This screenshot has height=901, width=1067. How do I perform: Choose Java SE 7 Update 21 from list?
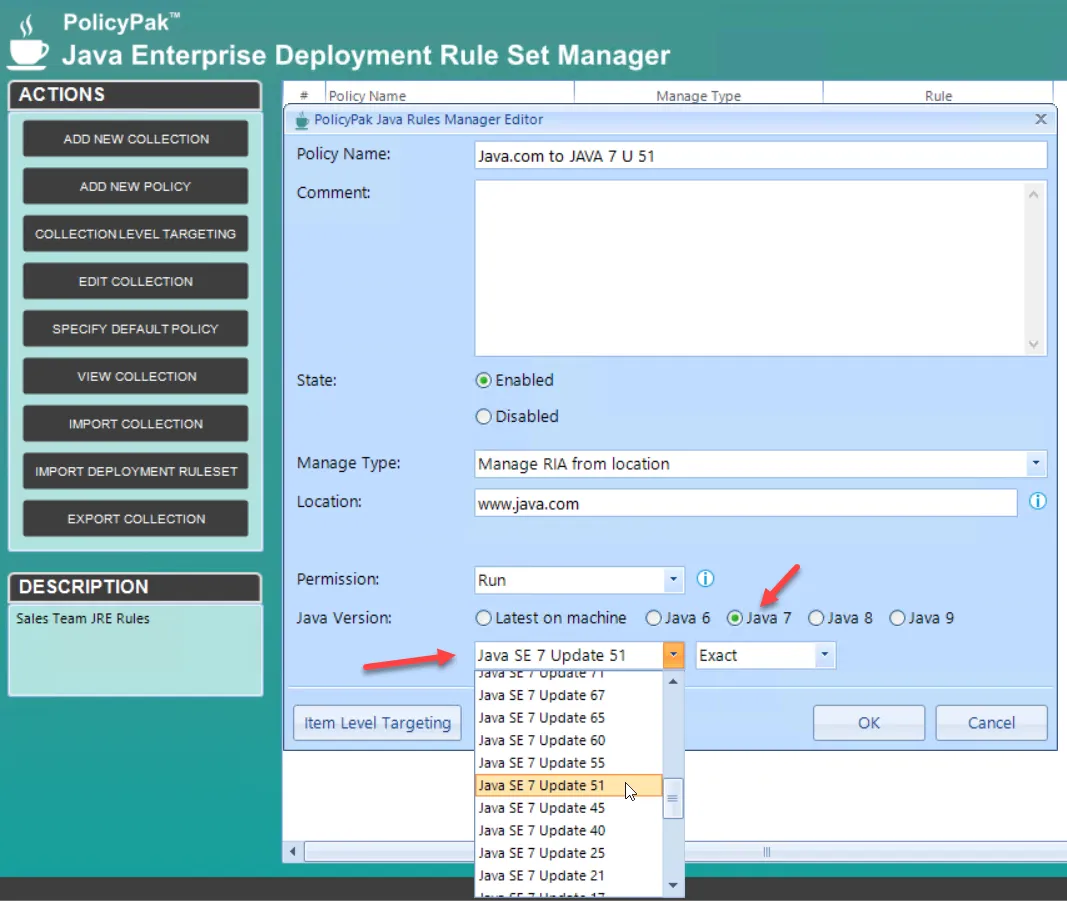[x=568, y=875]
